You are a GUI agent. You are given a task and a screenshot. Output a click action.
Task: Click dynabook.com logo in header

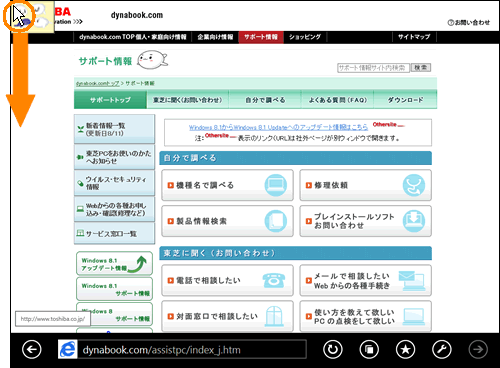pos(137,15)
